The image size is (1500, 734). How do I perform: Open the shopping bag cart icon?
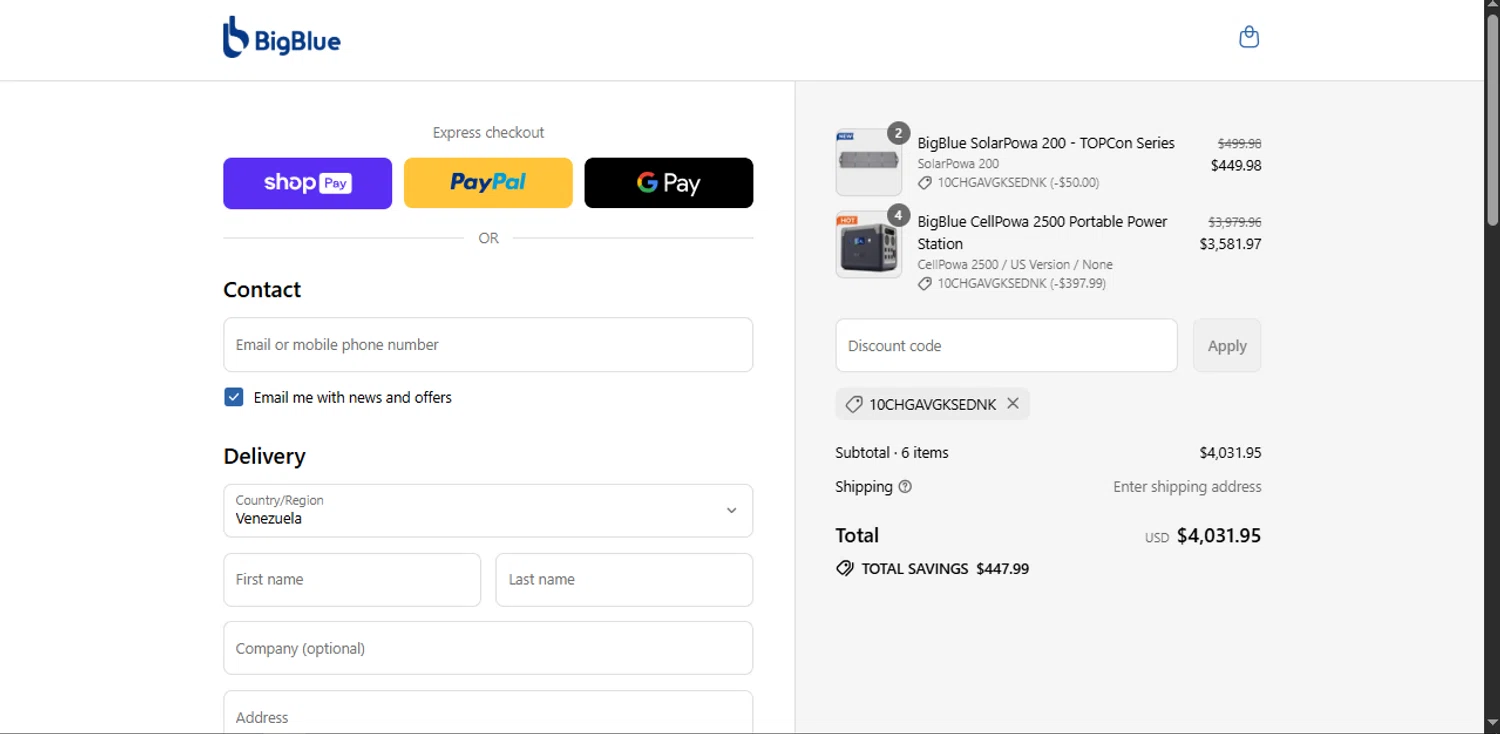1249,38
